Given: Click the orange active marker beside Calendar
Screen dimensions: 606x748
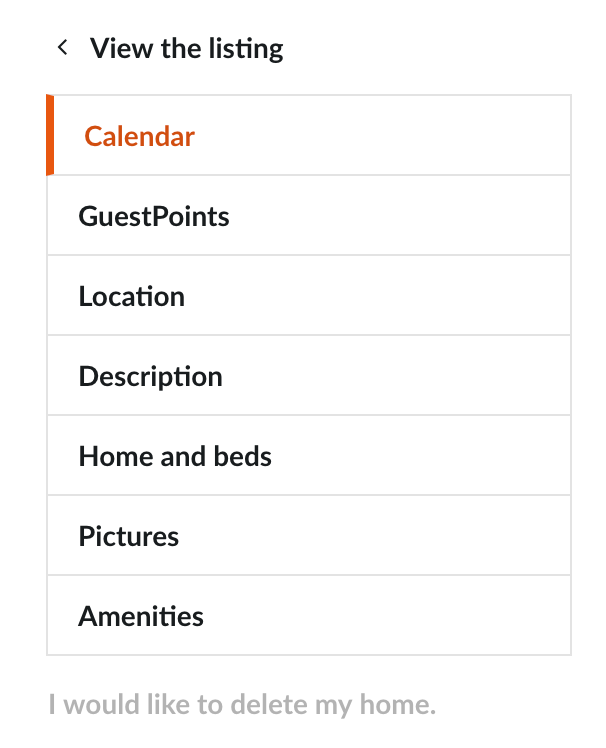Looking at the screenshot, I should 50,136.
